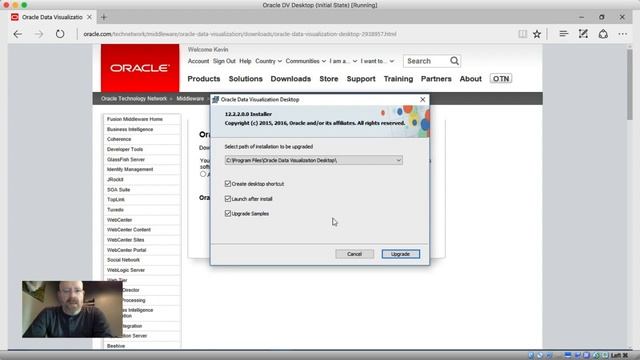Click the Share icon in browser toolbar

point(603,34)
